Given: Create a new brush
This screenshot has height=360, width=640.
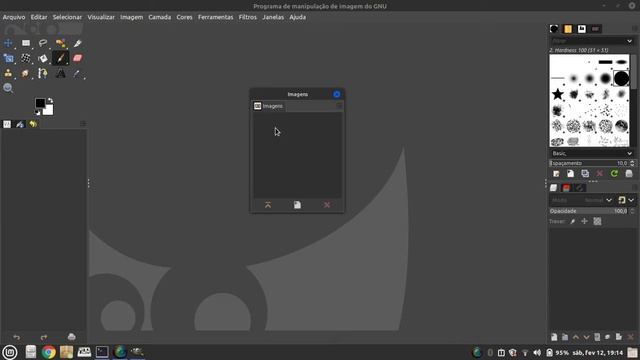Looking at the screenshot, I should [x=570, y=174].
